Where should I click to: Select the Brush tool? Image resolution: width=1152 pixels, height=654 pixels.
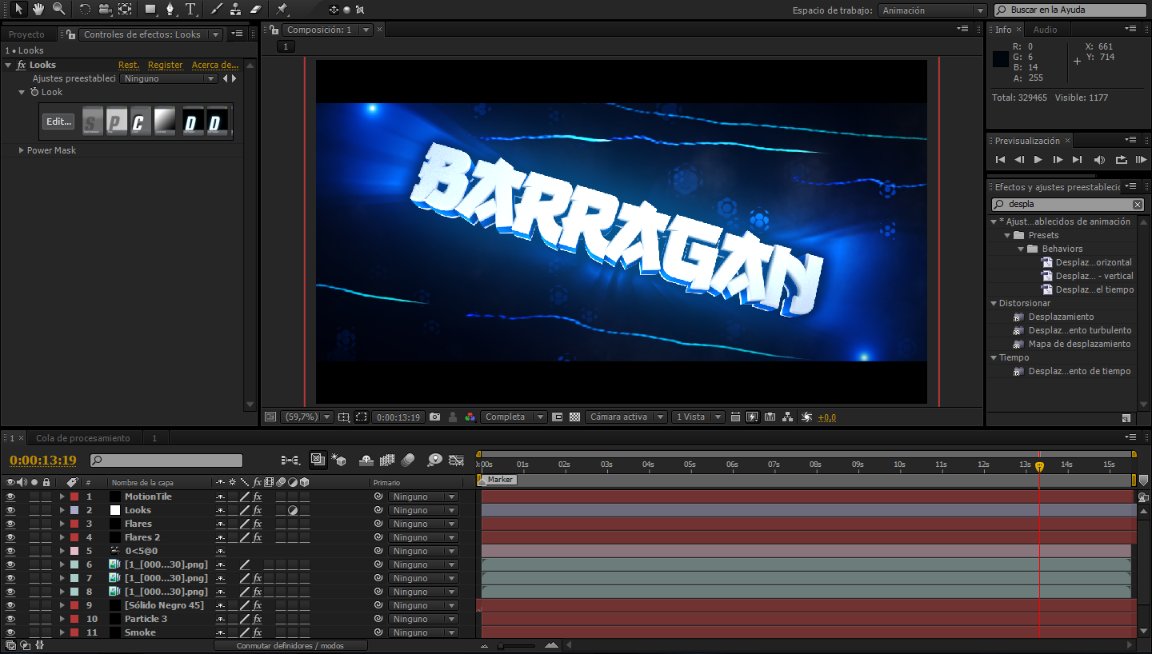point(216,10)
